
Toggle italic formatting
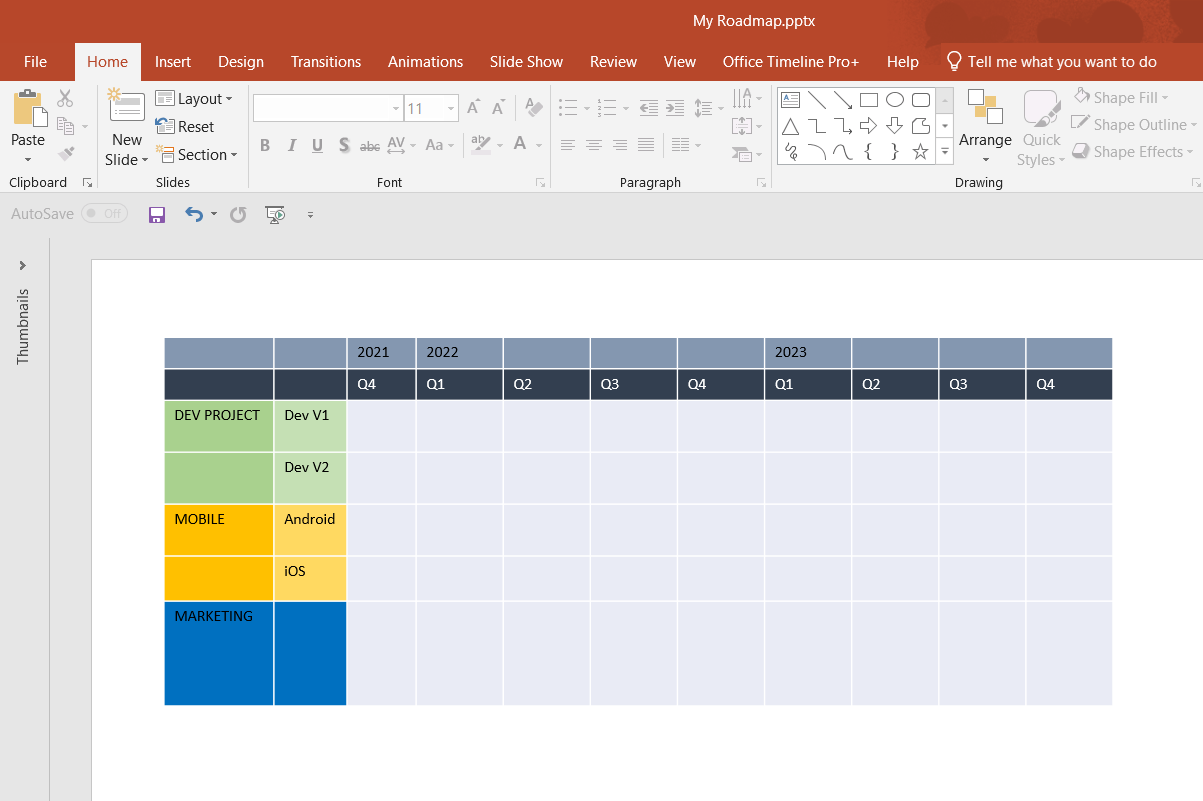coord(291,145)
